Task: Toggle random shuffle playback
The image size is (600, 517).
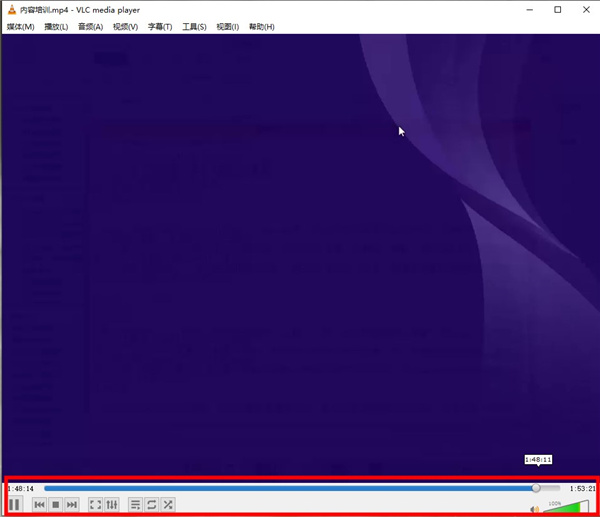Action: tap(168, 505)
